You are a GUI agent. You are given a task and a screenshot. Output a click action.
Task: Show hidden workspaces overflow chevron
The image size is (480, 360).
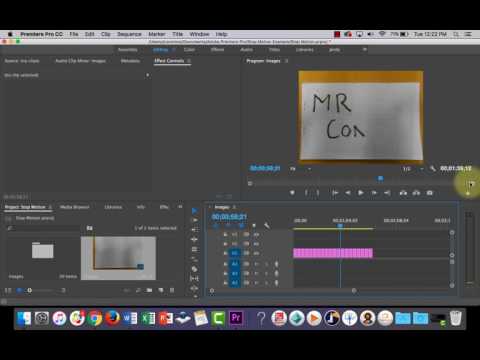click(365, 49)
